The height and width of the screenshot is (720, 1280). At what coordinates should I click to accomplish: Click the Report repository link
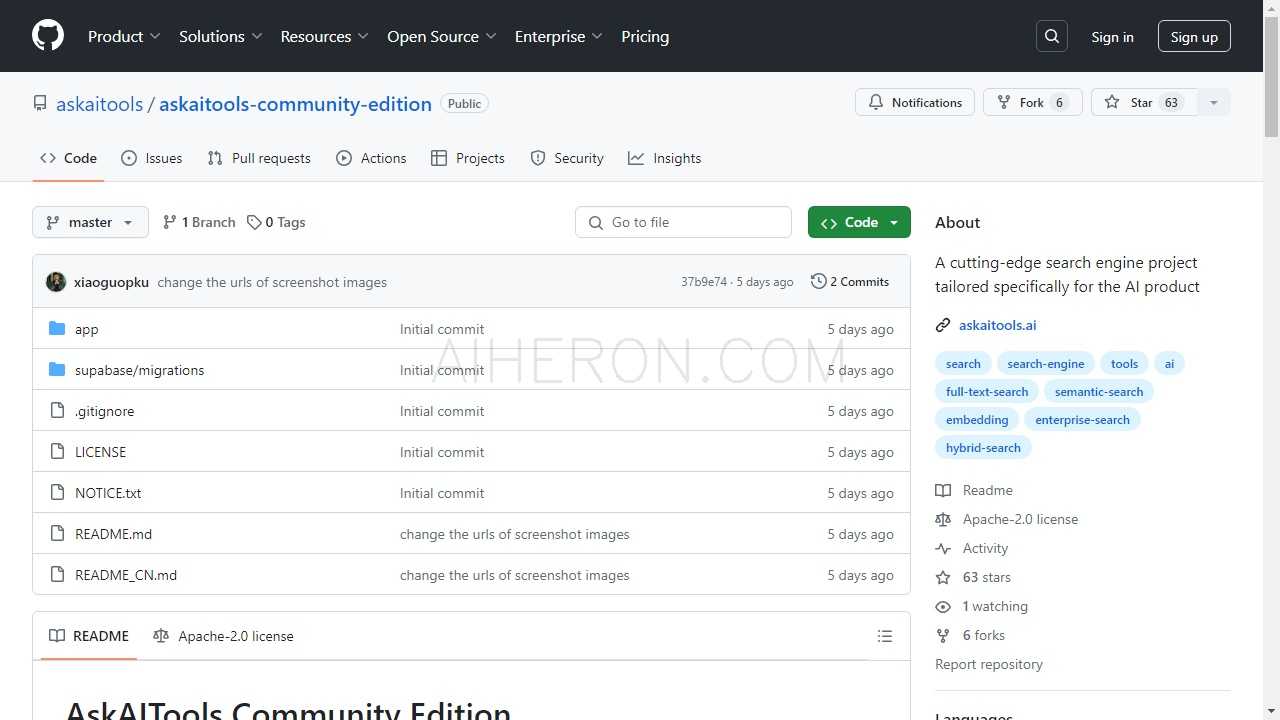989,664
